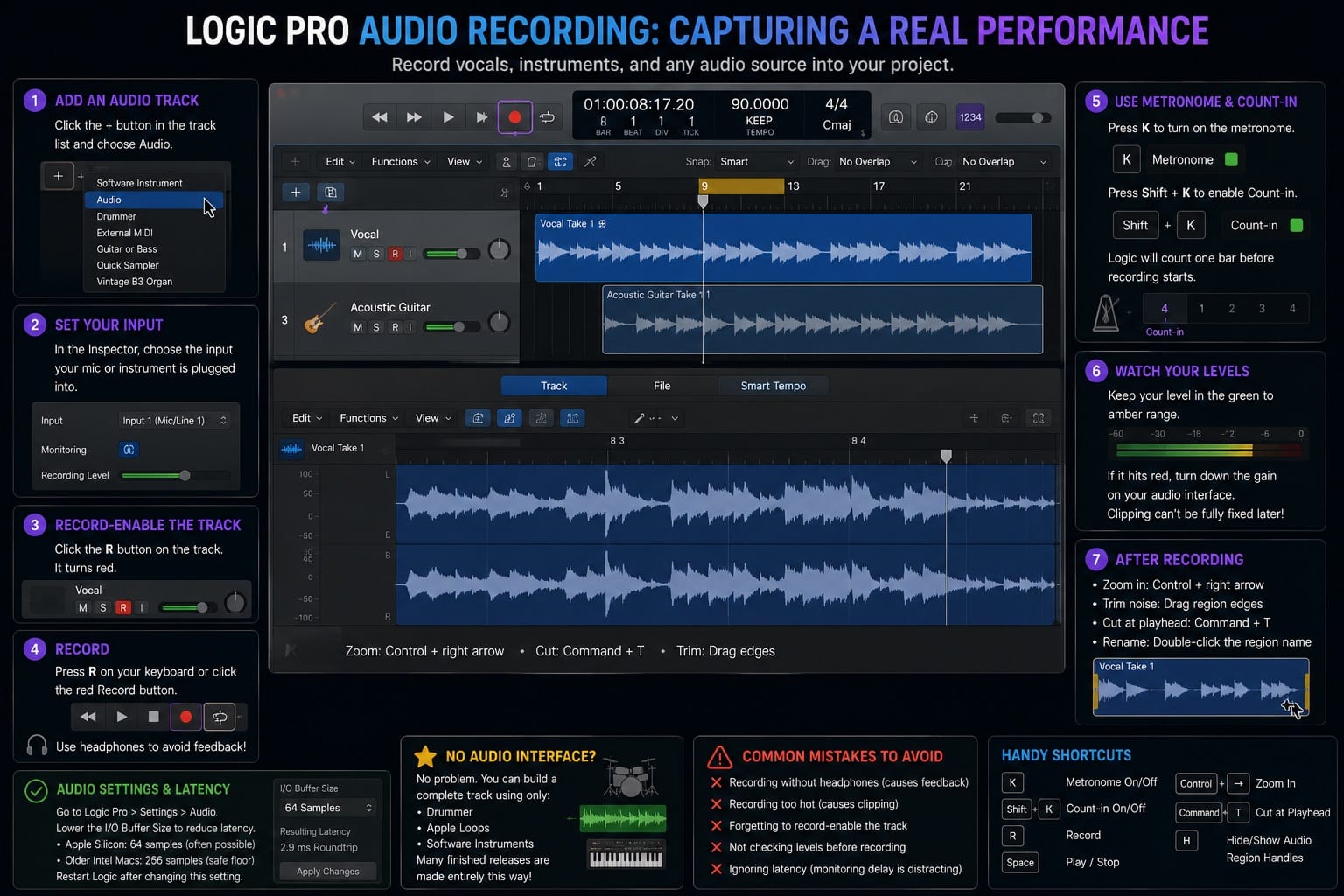Open the Edit menu in tracks area toolbar
The image size is (1344, 896).
click(340, 162)
